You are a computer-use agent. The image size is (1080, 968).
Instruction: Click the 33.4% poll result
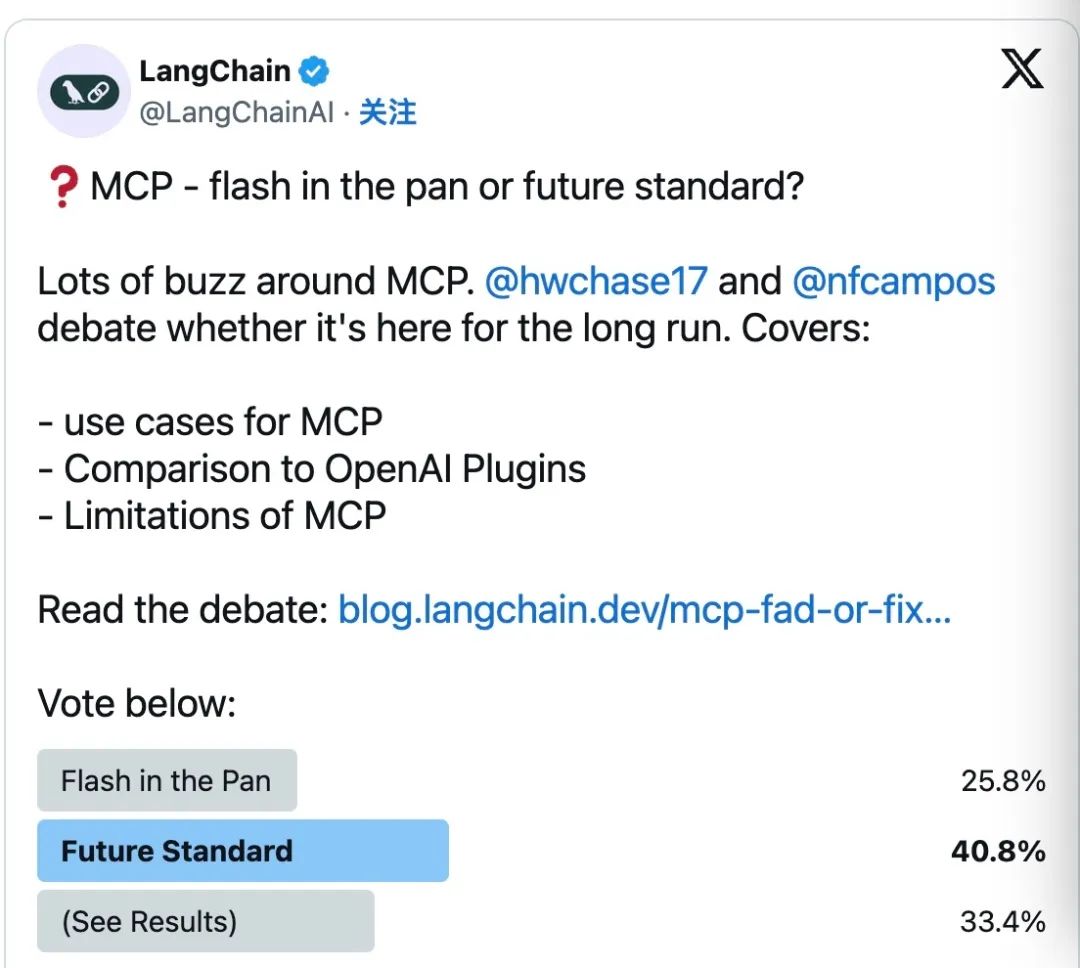(1002, 921)
